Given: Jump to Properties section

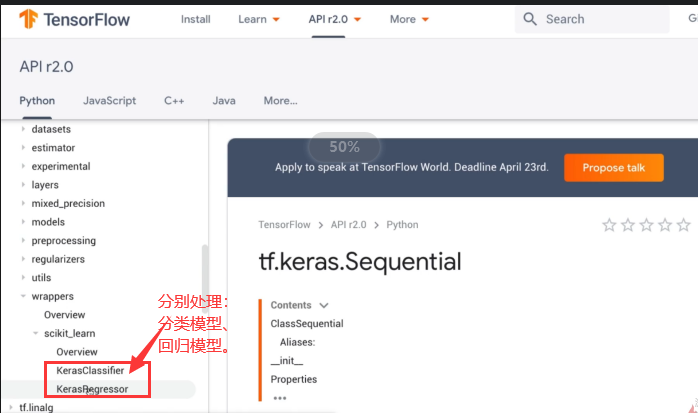Looking at the screenshot, I should (294, 379).
